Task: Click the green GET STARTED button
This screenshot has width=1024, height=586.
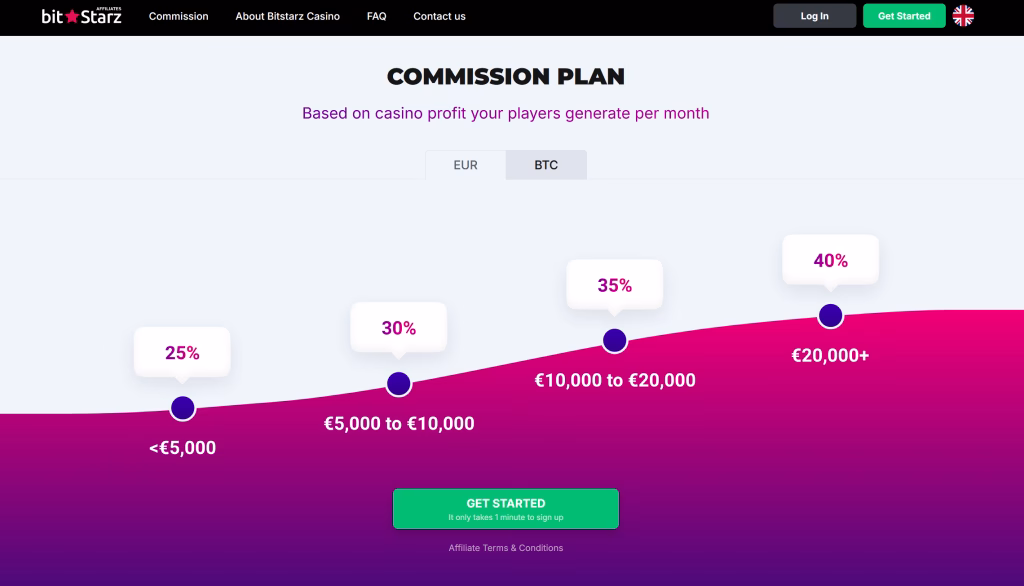Action: pos(505,508)
